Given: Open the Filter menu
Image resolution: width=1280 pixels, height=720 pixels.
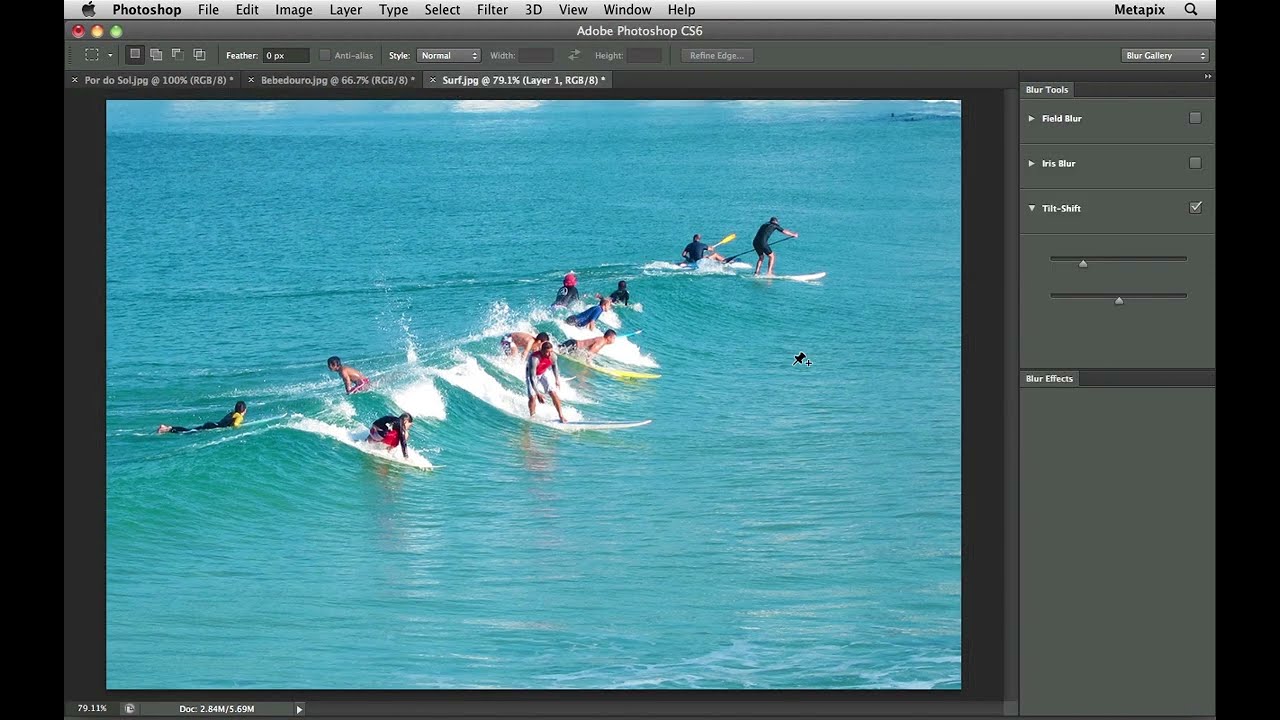Looking at the screenshot, I should 492,10.
